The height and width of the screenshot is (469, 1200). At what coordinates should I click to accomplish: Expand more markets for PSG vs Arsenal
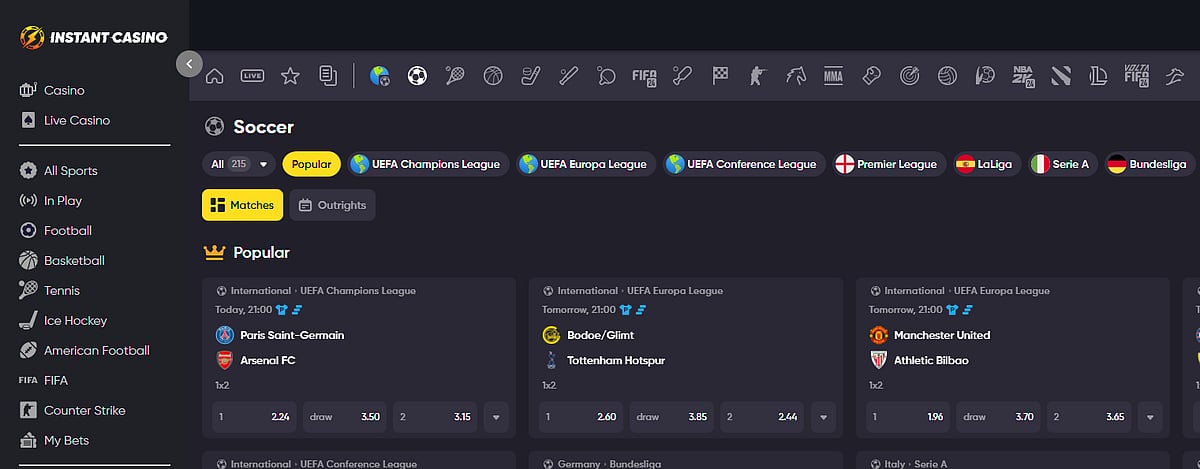point(496,417)
